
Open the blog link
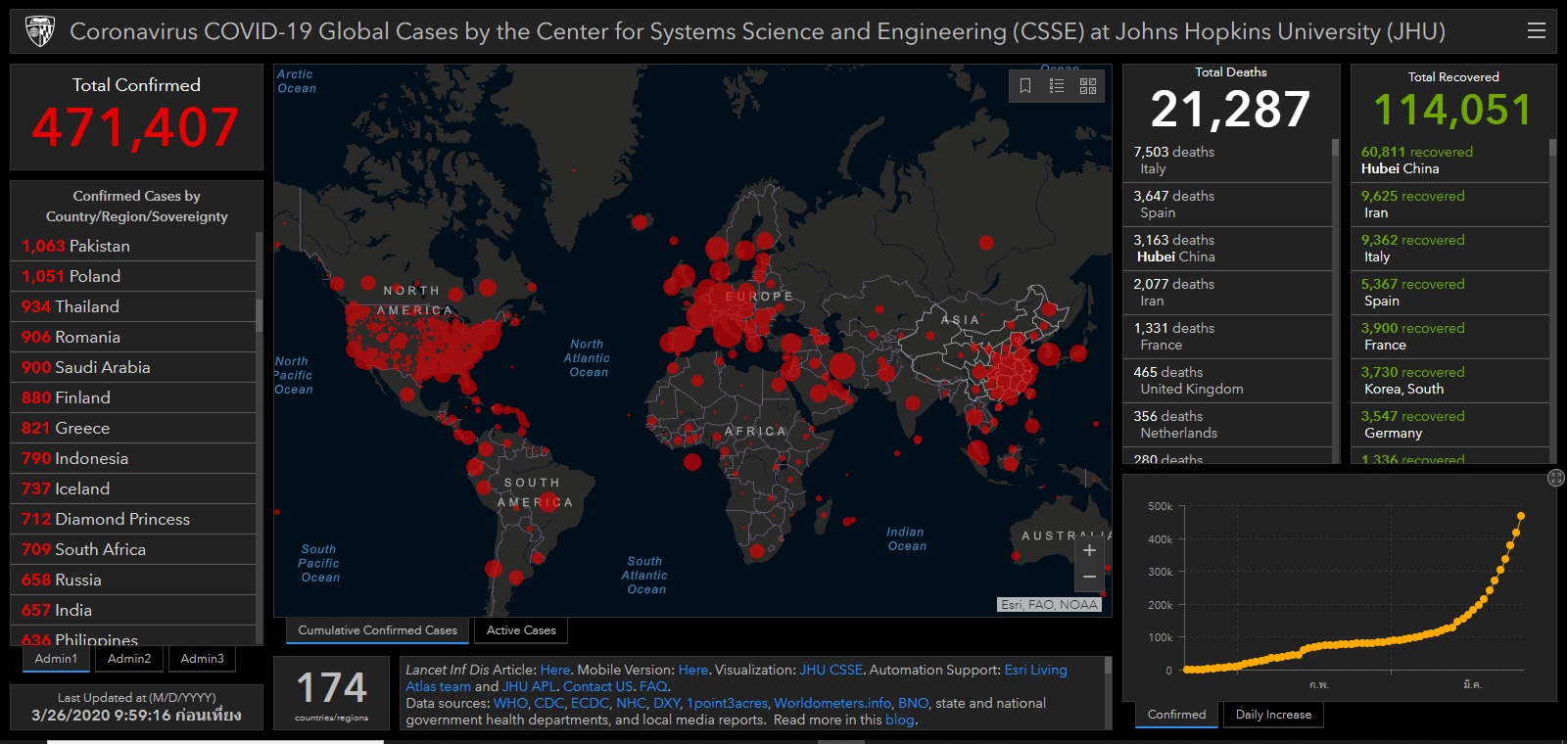(x=899, y=720)
